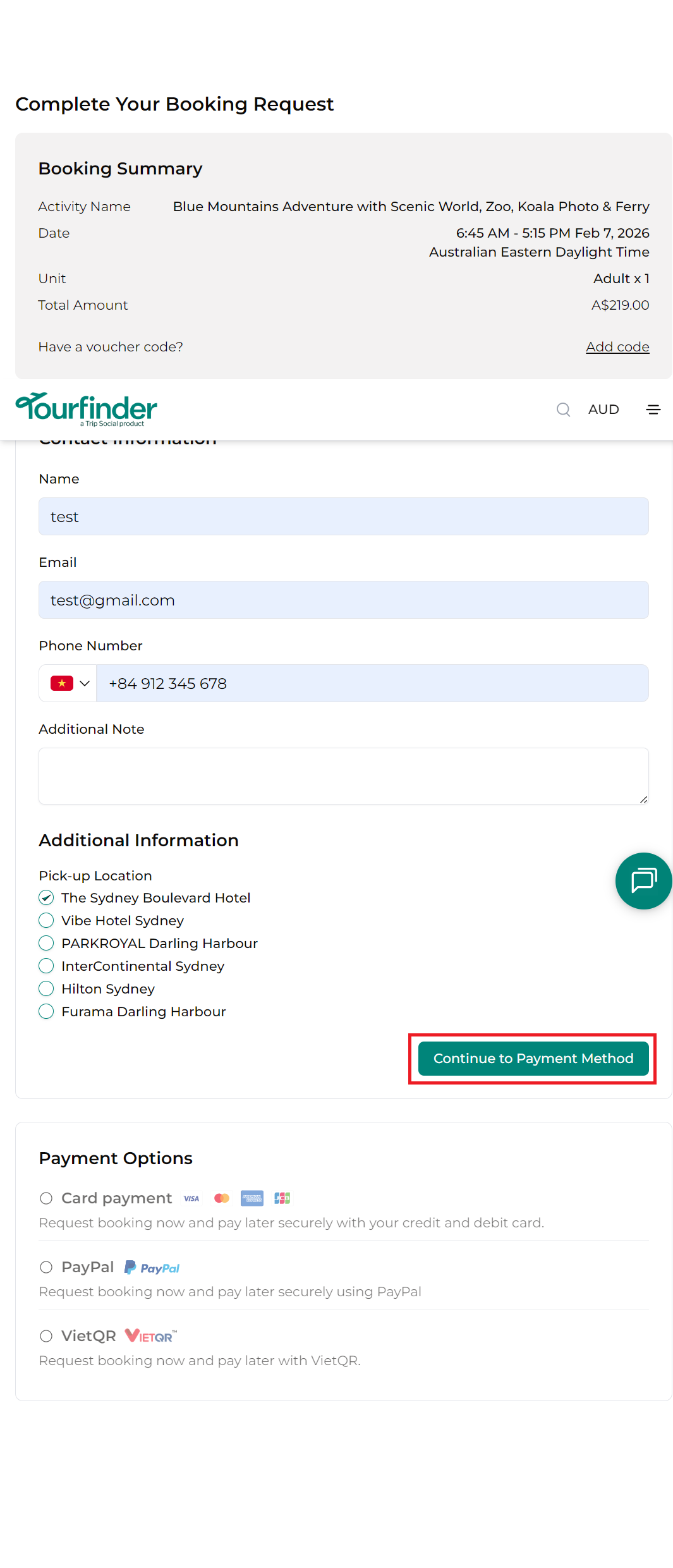
Task: Click the Visa card icon
Action: 191,1198
